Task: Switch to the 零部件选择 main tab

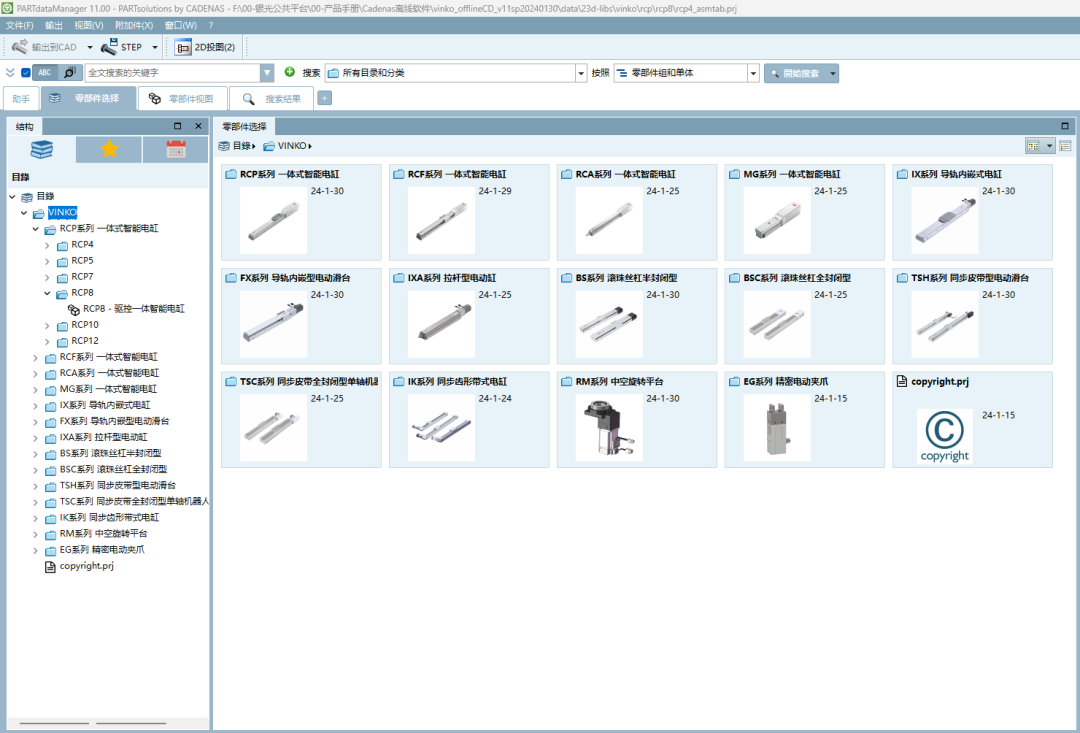Action: (88, 99)
